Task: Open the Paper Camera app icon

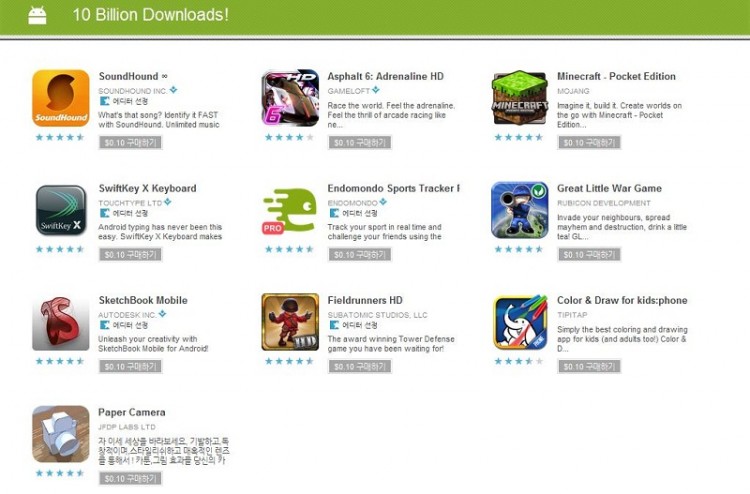Action: (x=61, y=434)
